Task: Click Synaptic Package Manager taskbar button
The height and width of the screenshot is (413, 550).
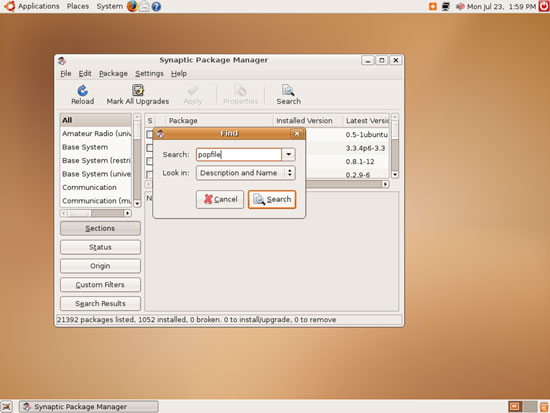Action: tap(88, 407)
